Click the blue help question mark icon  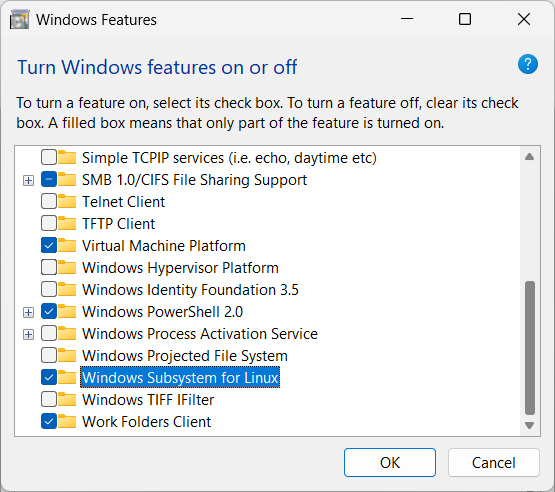[x=527, y=64]
